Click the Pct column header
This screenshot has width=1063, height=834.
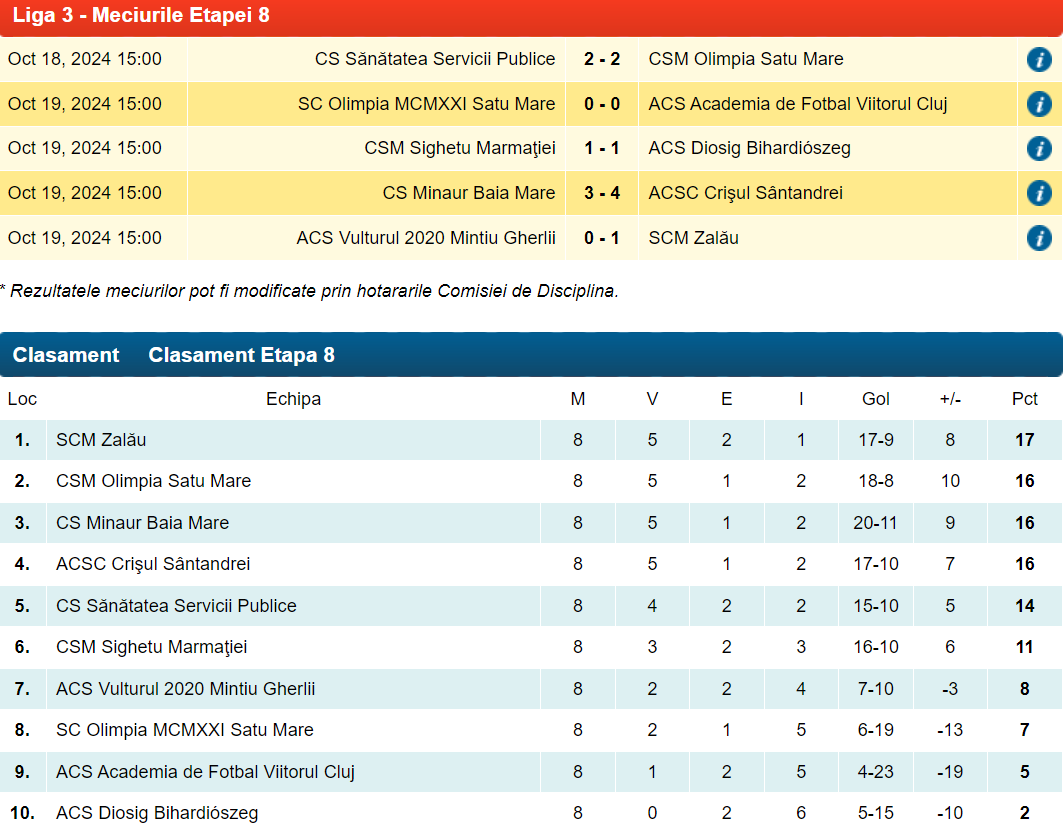(x=1024, y=399)
